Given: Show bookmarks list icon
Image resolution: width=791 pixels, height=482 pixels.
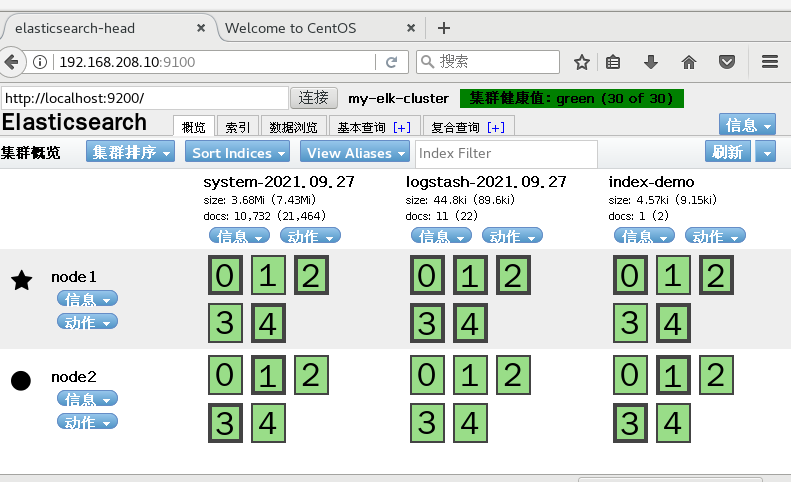Looking at the screenshot, I should pos(613,62).
